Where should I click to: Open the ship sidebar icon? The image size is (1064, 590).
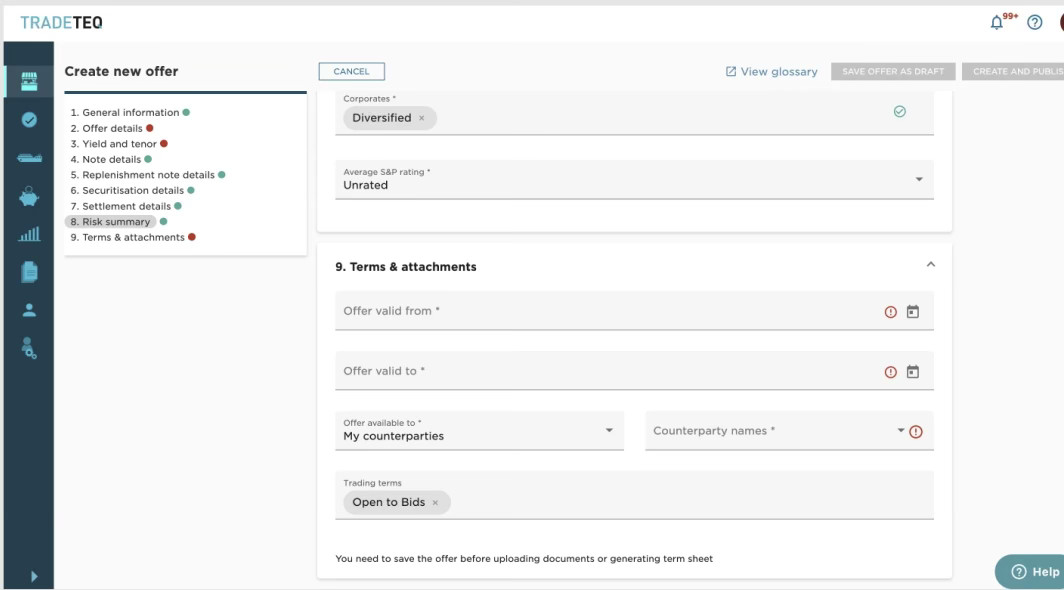coord(29,158)
